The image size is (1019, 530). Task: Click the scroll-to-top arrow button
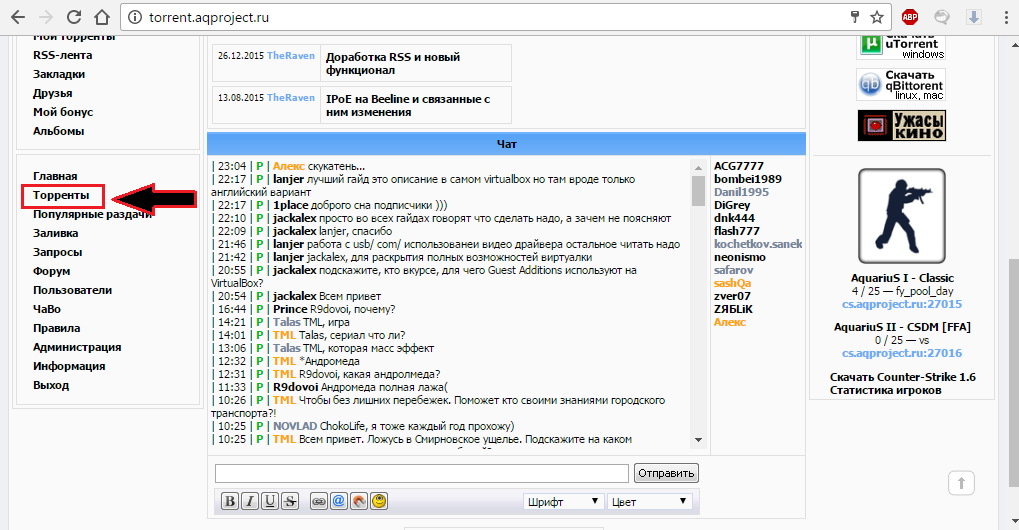[961, 483]
